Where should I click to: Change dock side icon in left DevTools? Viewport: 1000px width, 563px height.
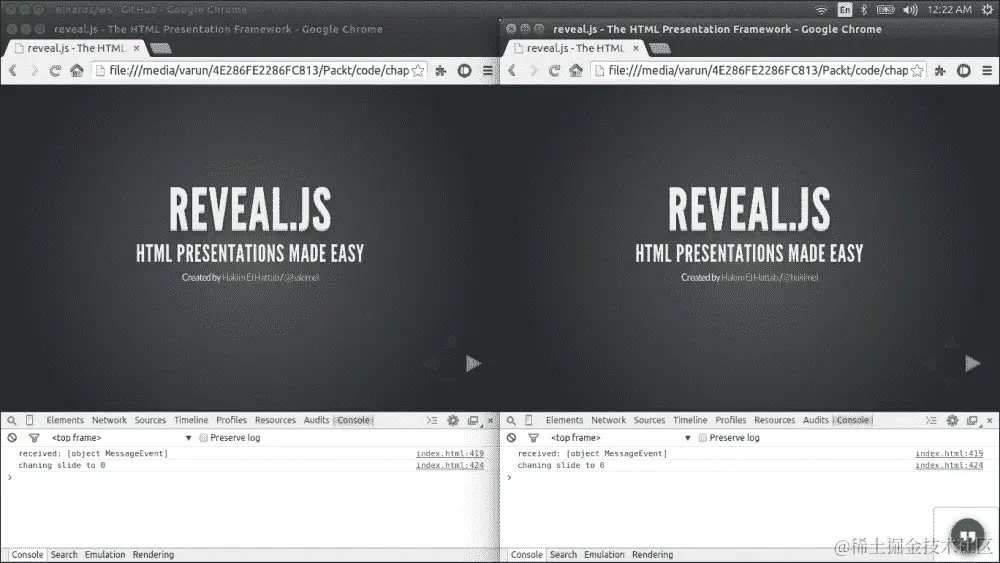[x=473, y=421]
